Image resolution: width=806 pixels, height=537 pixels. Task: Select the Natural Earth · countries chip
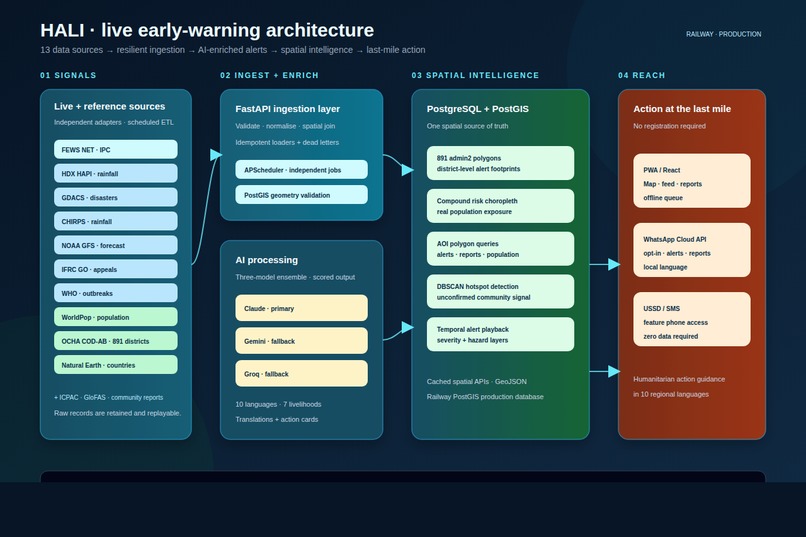pyautogui.click(x=116, y=365)
